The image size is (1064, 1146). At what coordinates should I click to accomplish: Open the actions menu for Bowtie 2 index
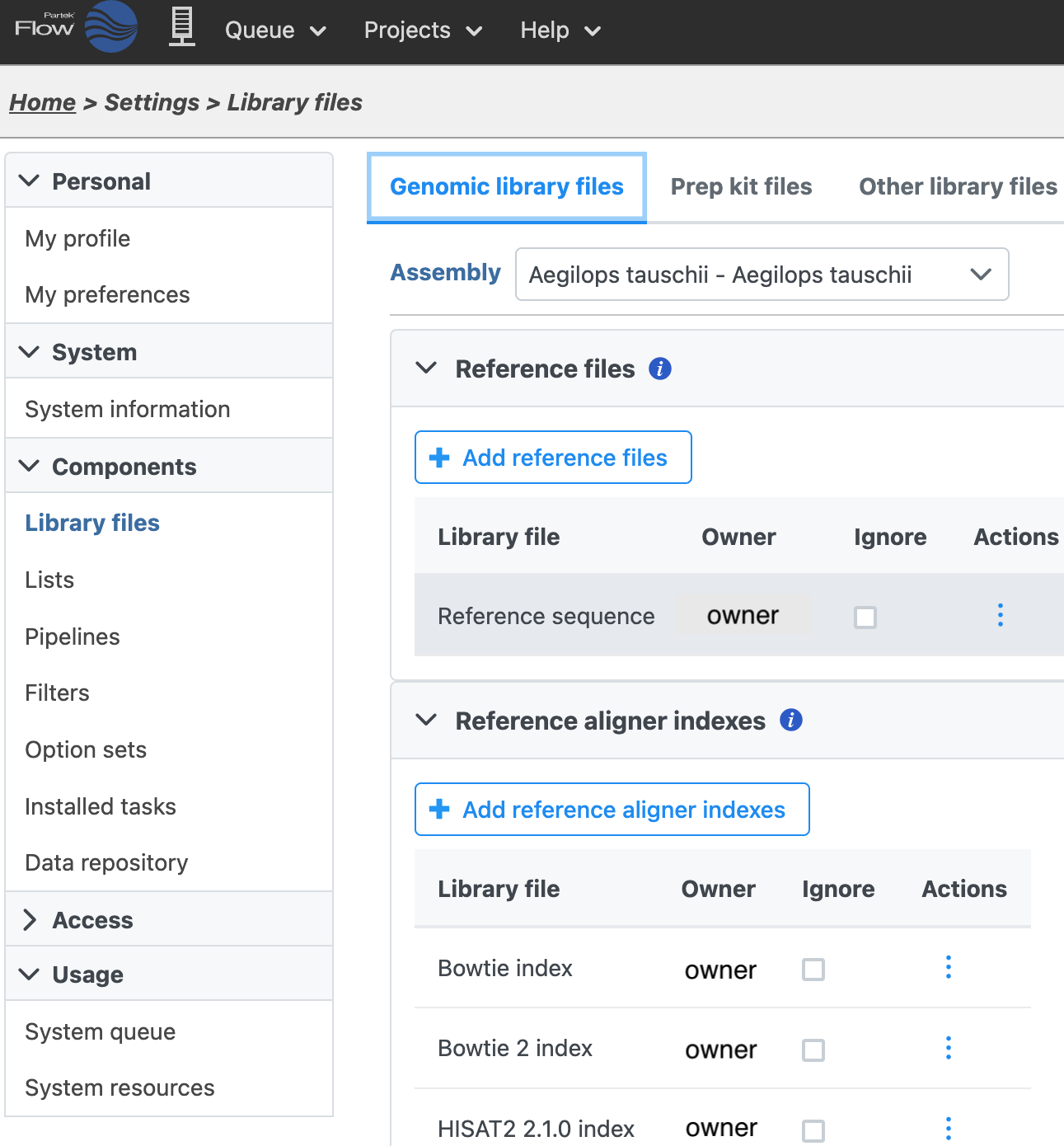pos(949,1048)
